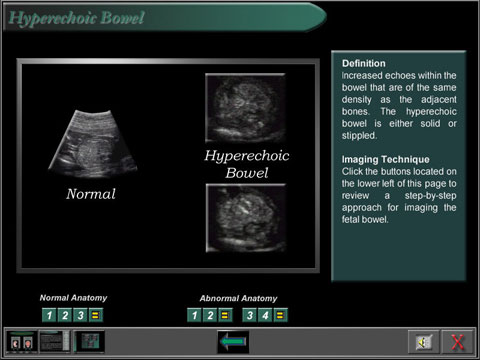Select Normal Anatomy step 3

pyautogui.click(x=80, y=315)
